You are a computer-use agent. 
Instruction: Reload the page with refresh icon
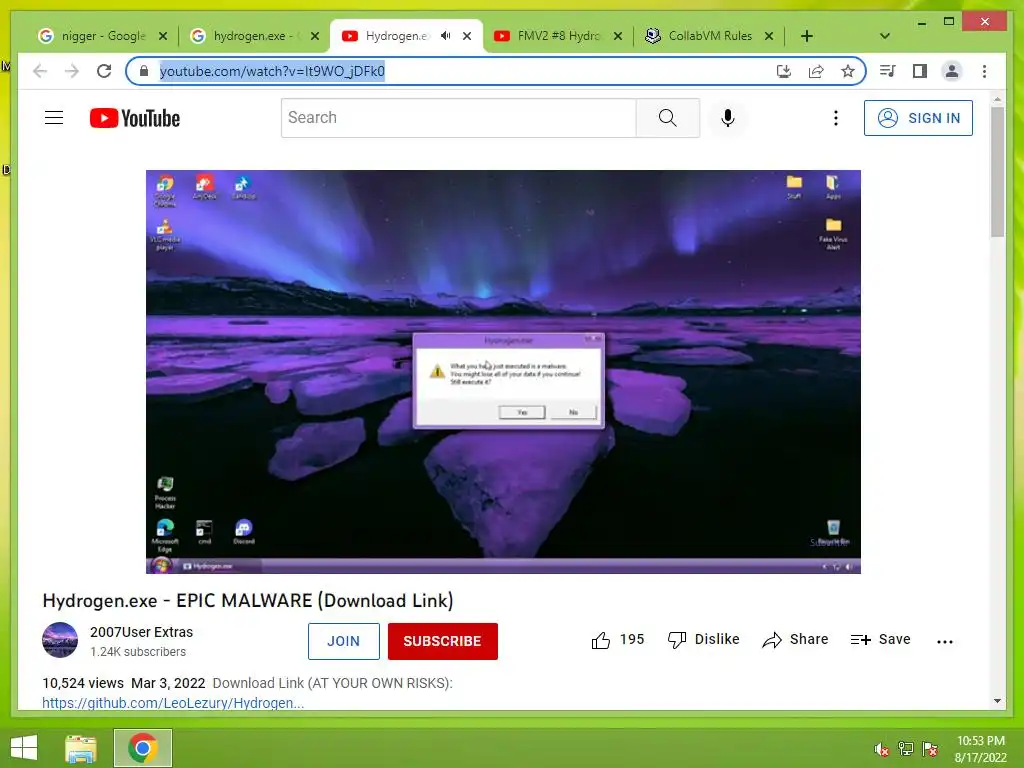[104, 71]
